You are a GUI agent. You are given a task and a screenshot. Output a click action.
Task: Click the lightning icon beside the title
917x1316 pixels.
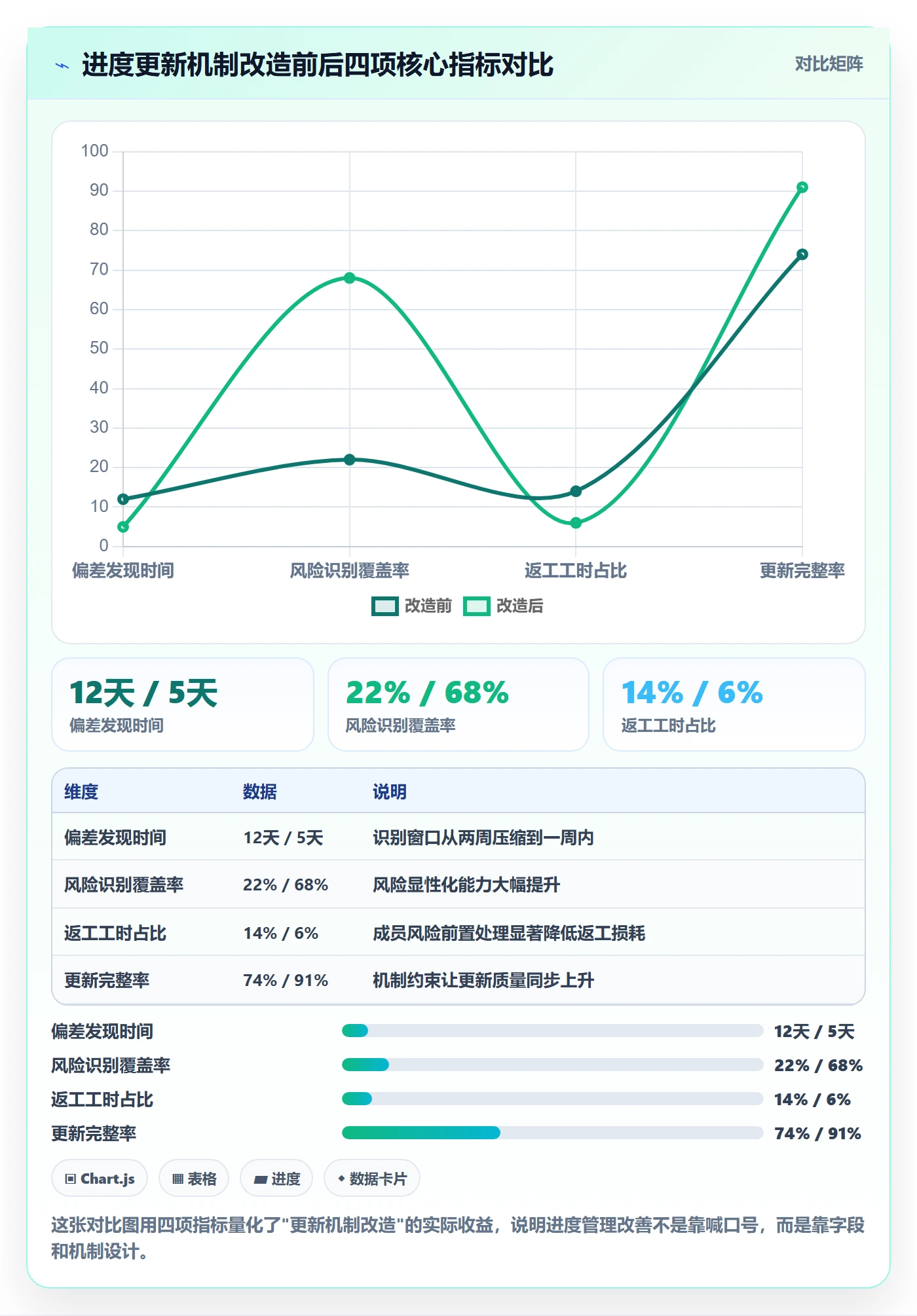62,65
